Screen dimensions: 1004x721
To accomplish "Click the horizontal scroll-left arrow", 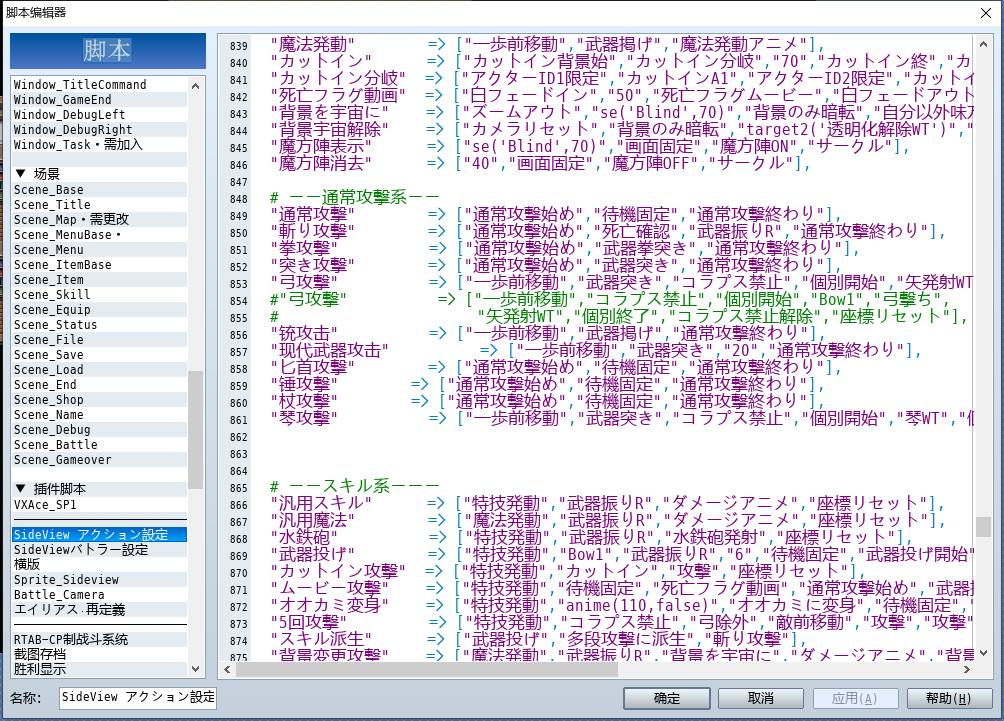I will [x=227, y=670].
